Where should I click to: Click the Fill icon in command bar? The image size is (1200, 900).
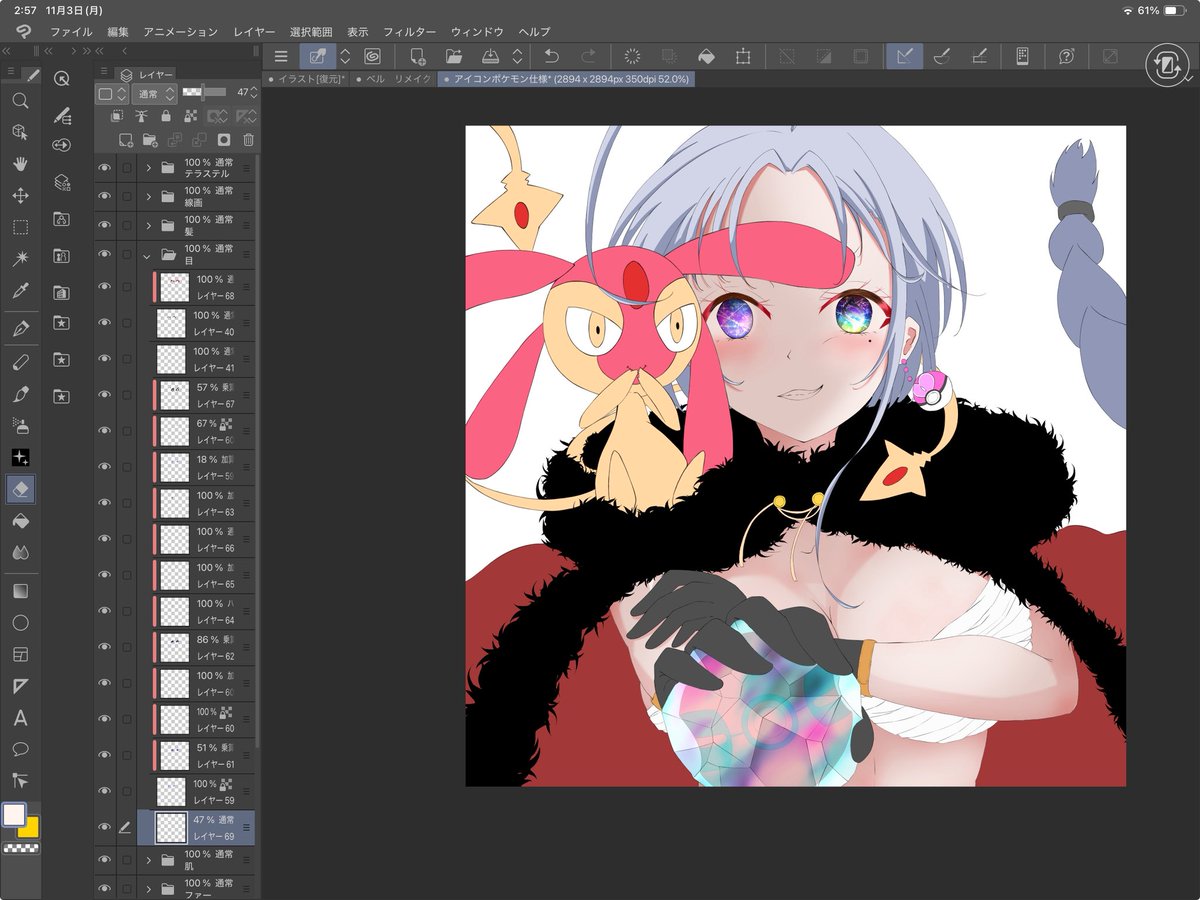(706, 57)
